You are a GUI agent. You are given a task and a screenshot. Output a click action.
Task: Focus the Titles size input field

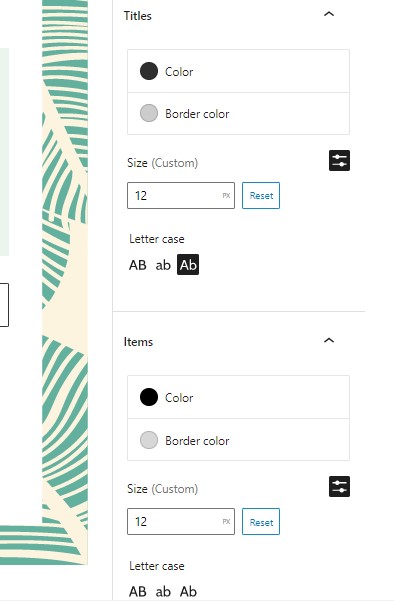[x=181, y=195]
